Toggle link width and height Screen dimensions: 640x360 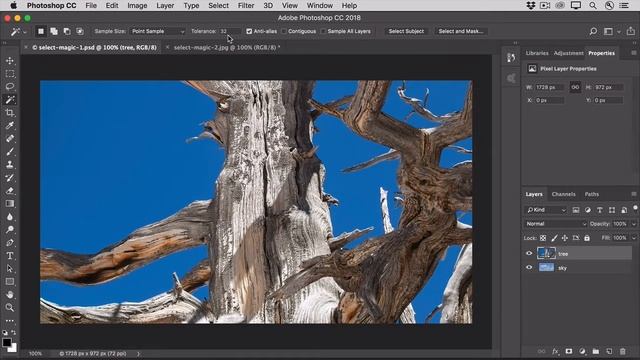pyautogui.click(x=575, y=87)
